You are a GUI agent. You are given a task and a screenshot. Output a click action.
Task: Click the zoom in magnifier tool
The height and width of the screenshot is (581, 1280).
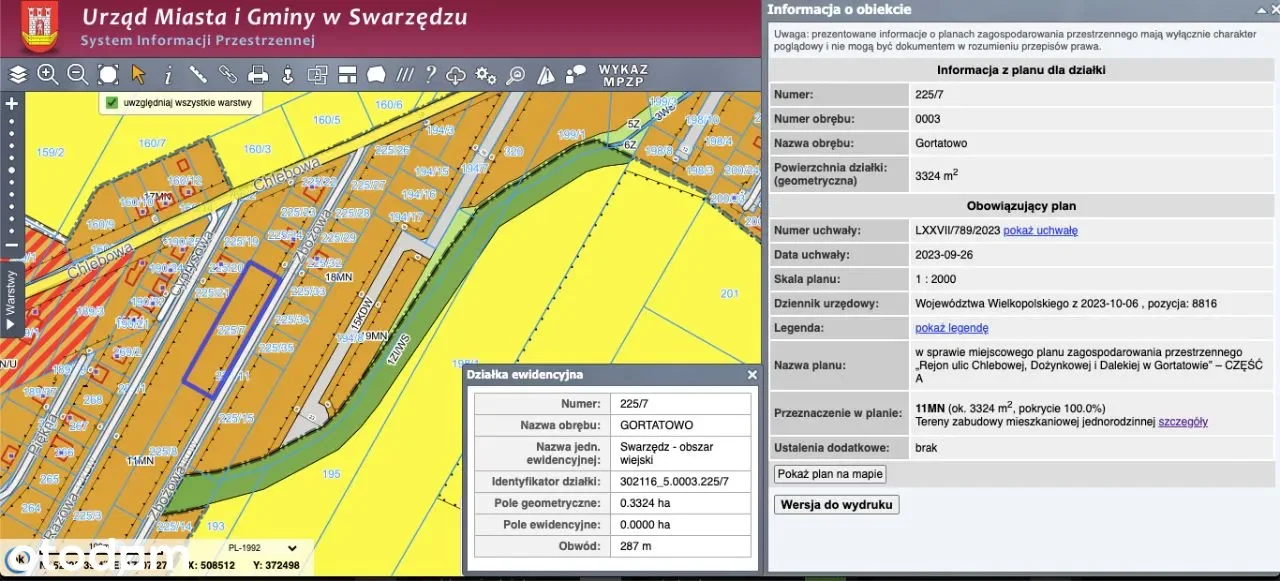click(x=47, y=74)
